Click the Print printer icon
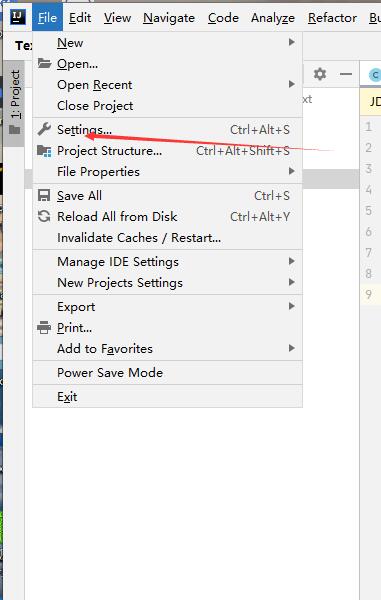Screen dimensions: 381x600 click(x=44, y=328)
